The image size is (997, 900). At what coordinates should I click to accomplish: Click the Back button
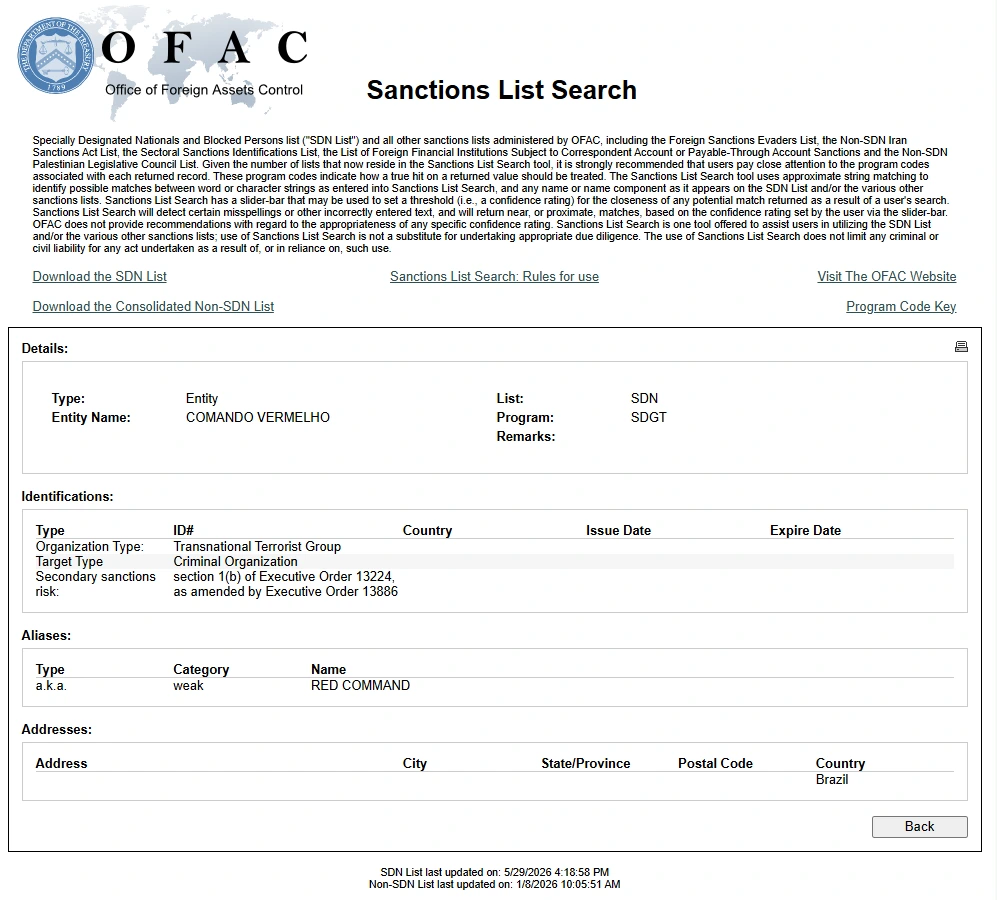tap(919, 826)
